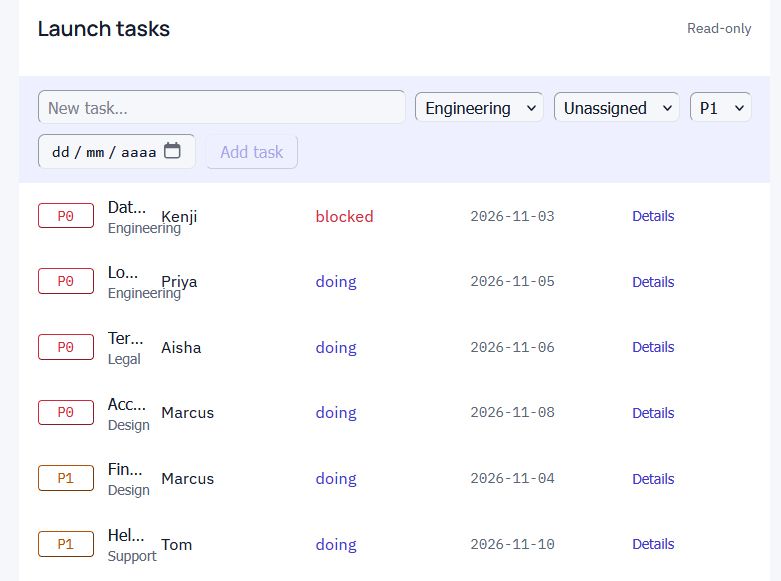Open the calendar picker icon in date field
The height and width of the screenshot is (581, 781).
[172, 150]
